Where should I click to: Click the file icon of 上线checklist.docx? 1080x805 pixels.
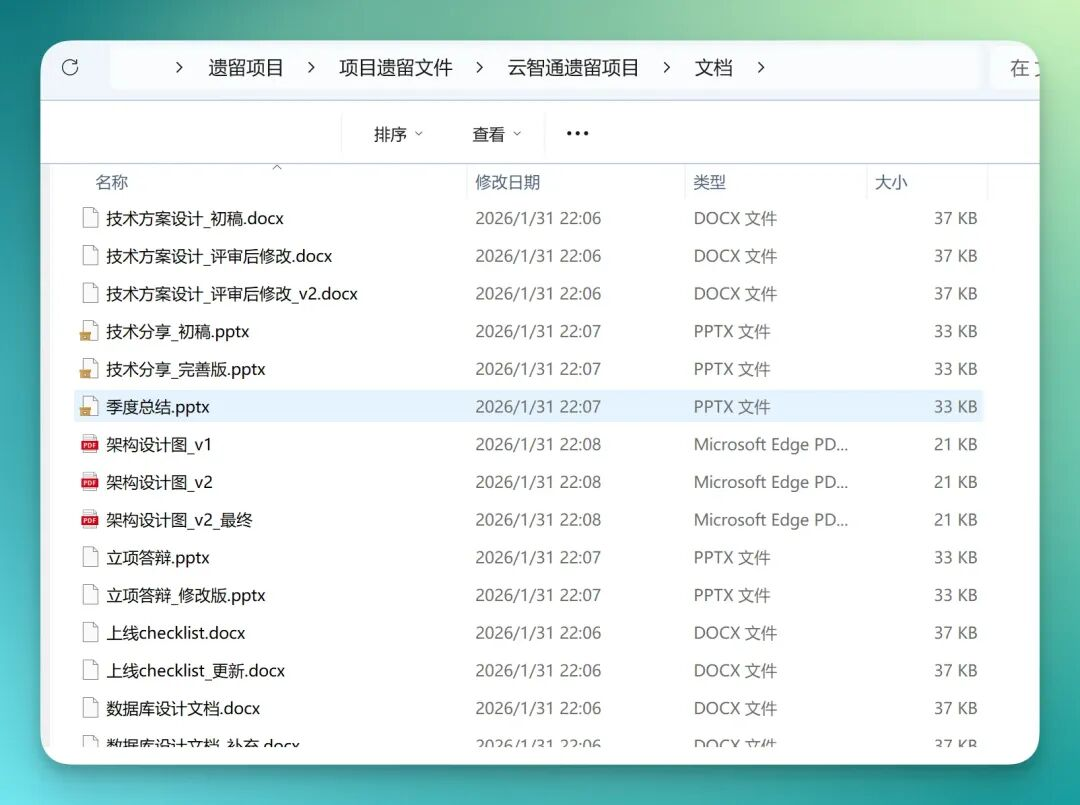90,633
